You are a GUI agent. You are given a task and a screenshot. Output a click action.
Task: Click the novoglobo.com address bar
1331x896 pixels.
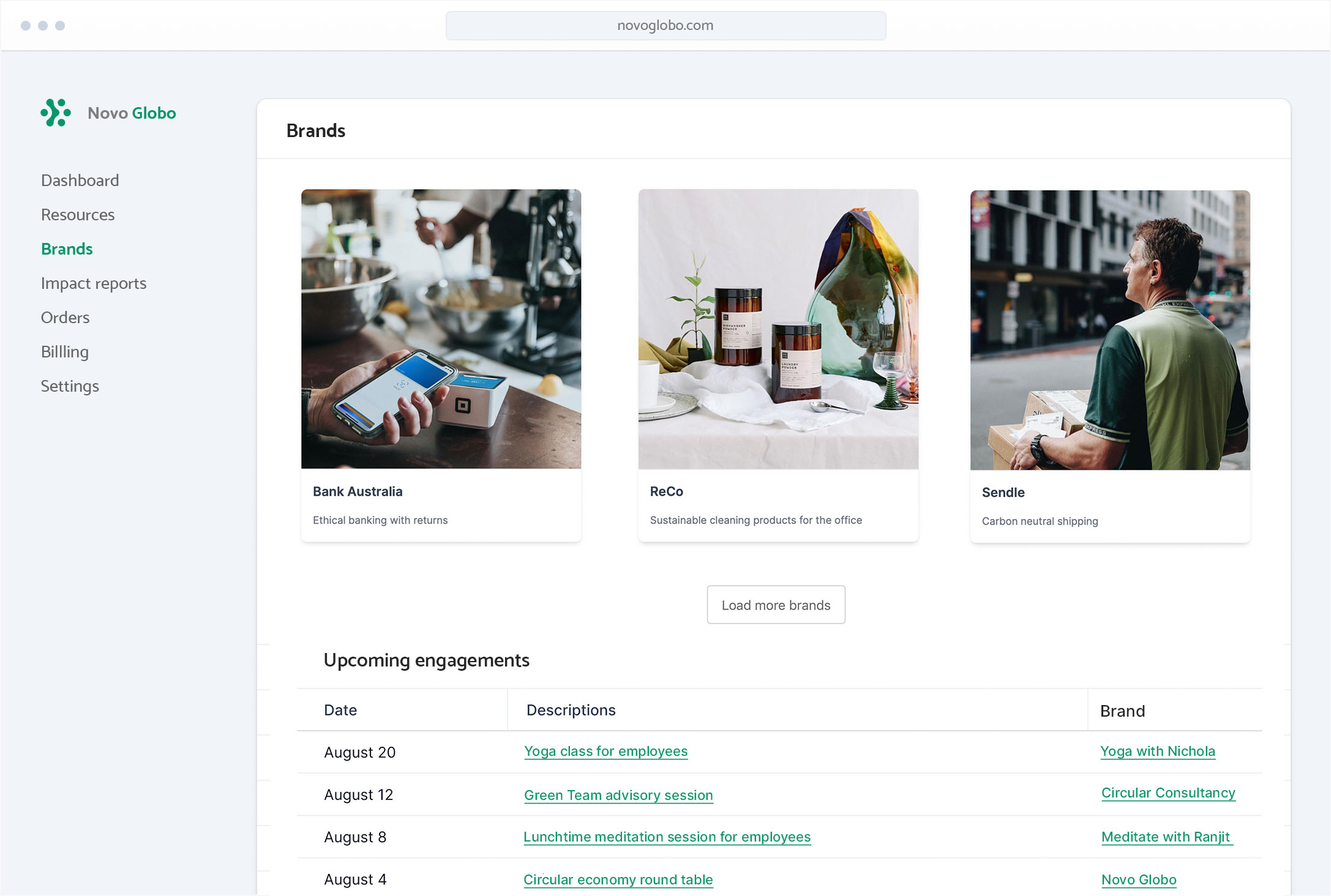point(666,25)
